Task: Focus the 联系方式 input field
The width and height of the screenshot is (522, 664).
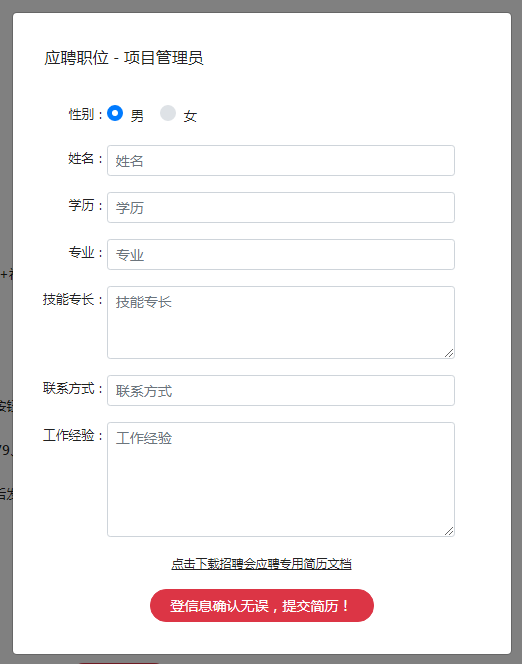Action: [281, 390]
